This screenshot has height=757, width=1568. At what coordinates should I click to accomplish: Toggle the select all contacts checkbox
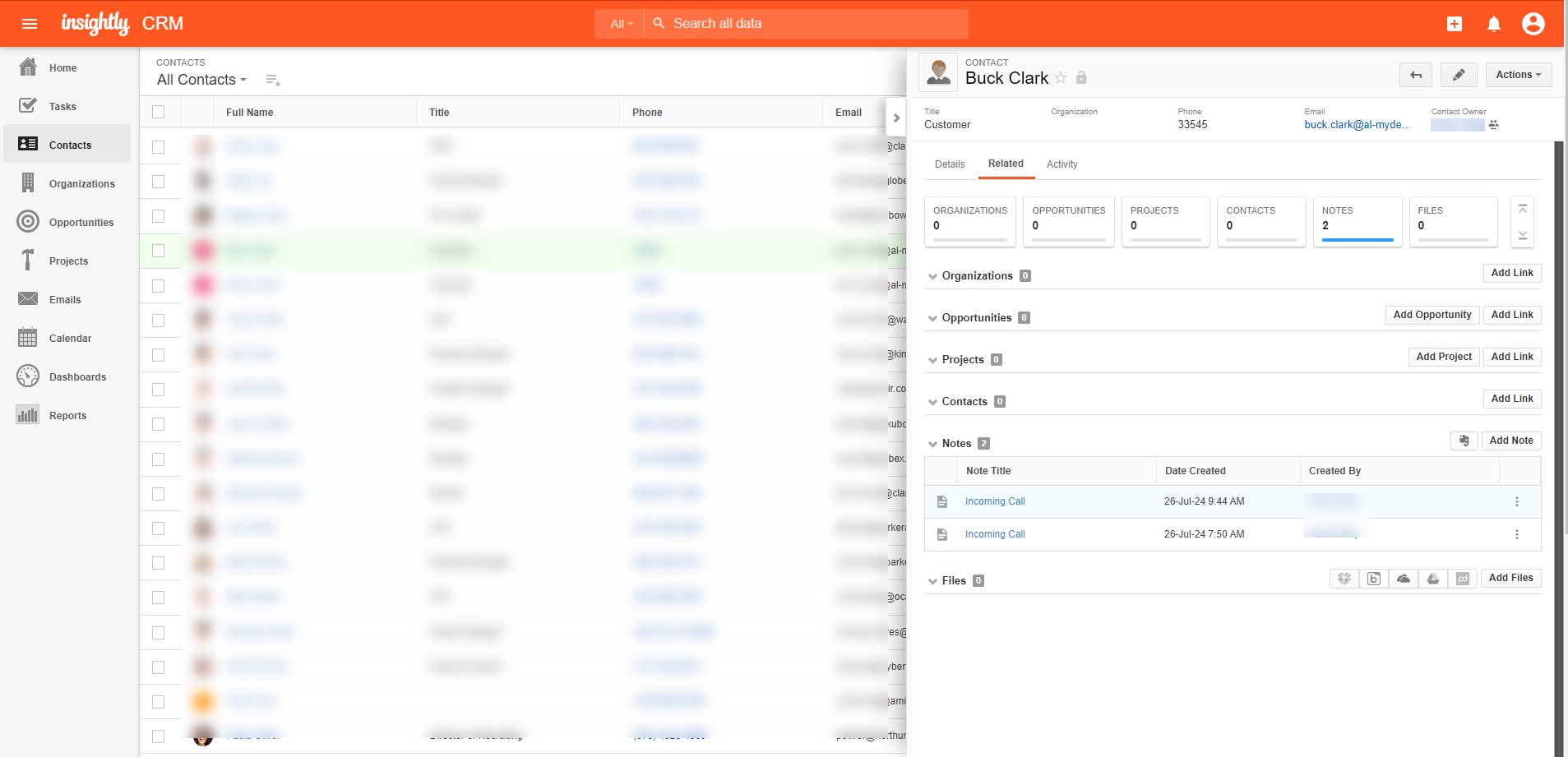(159, 112)
